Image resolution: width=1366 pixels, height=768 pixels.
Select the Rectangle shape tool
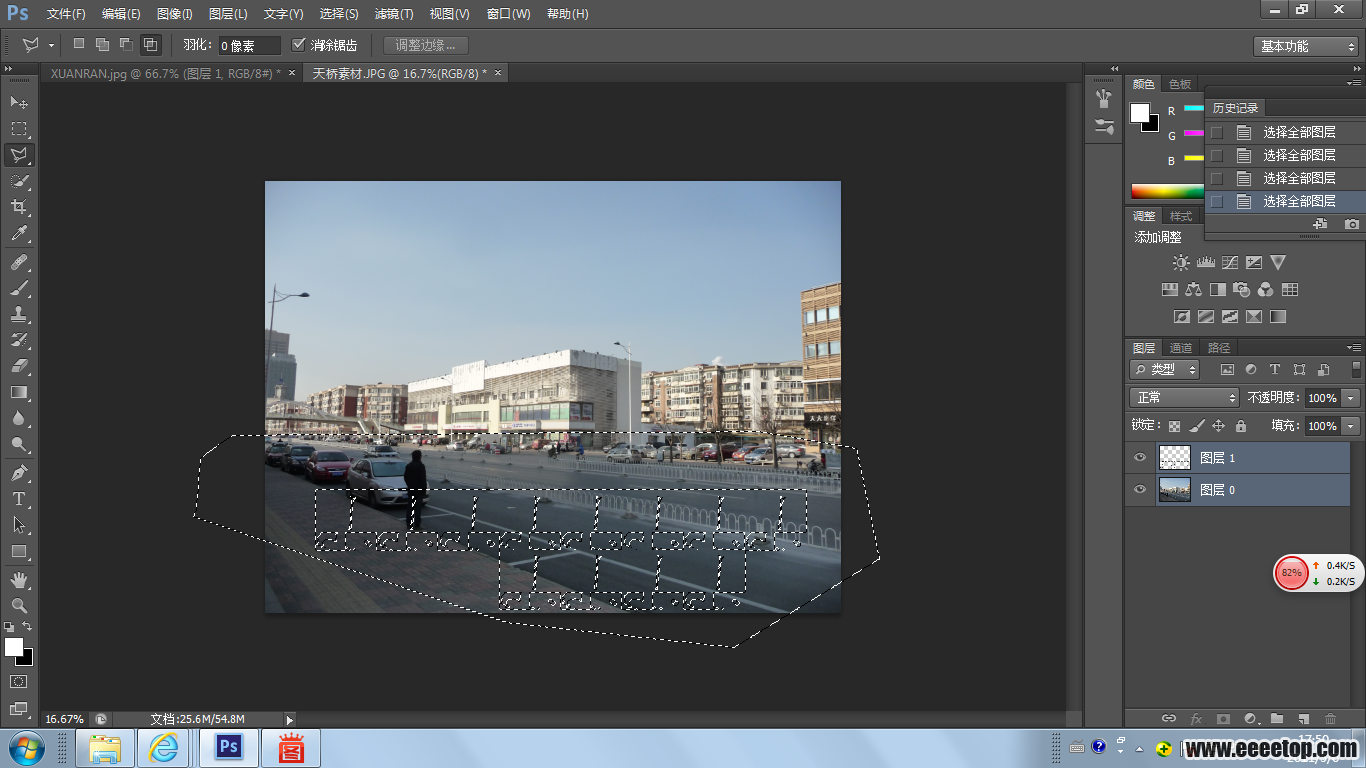pyautogui.click(x=19, y=551)
